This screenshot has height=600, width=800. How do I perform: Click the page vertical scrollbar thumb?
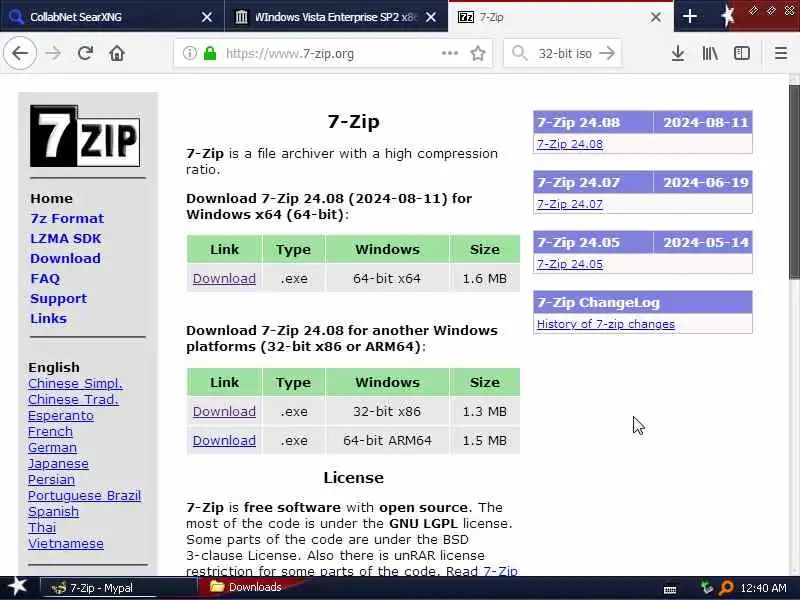pyautogui.click(x=794, y=182)
